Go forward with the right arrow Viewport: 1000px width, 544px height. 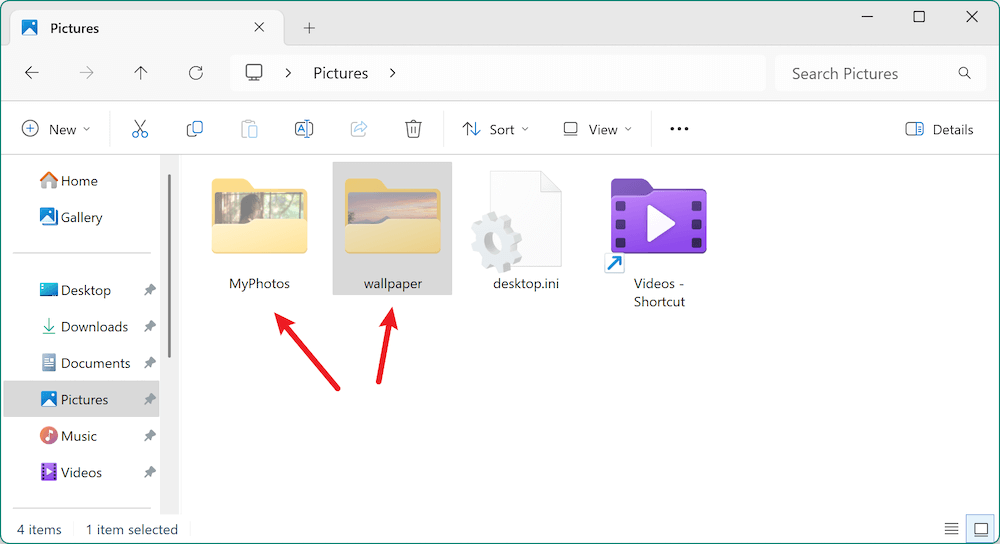(86, 73)
